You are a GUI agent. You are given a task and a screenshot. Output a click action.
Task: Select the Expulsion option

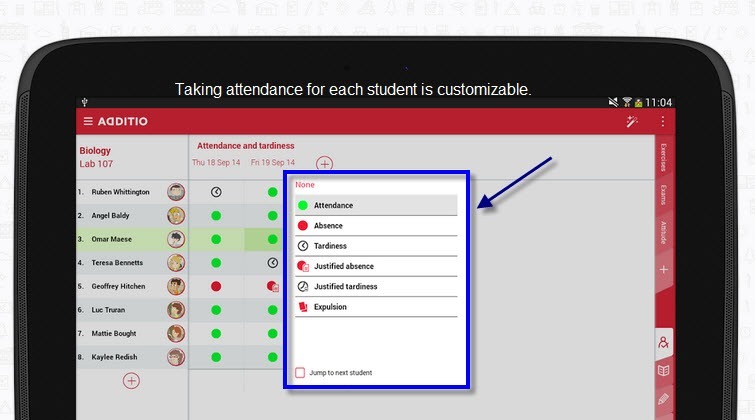376,306
